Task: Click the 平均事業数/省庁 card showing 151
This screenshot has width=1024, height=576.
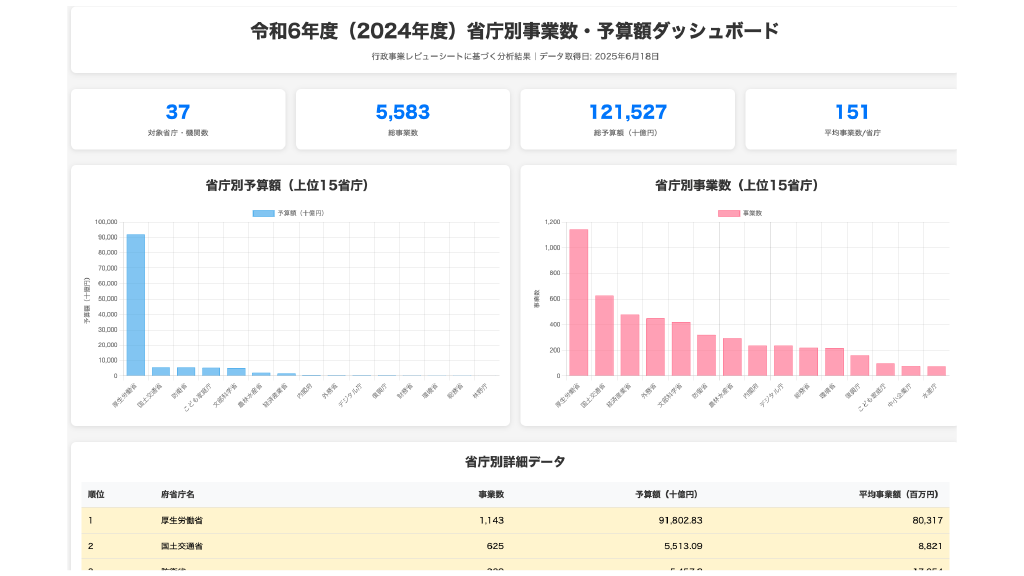Action: [x=854, y=118]
